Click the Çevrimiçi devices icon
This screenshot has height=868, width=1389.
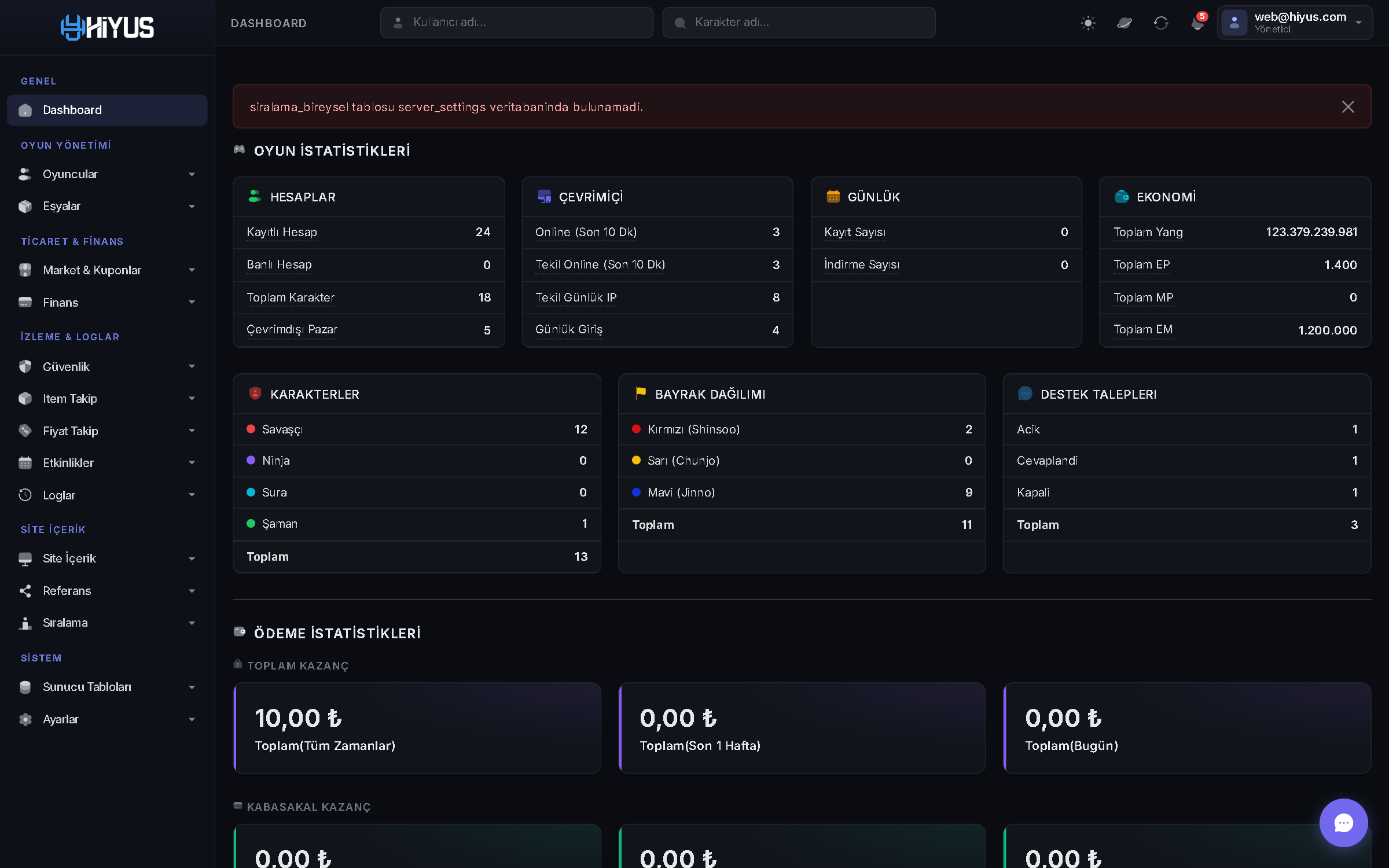[x=544, y=197]
